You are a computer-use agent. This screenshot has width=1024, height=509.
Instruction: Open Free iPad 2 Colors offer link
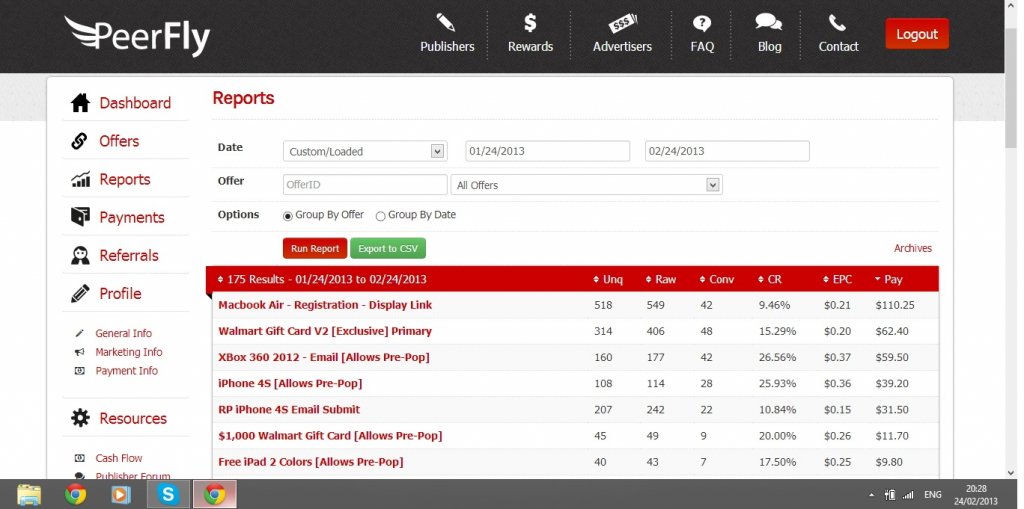click(x=311, y=462)
